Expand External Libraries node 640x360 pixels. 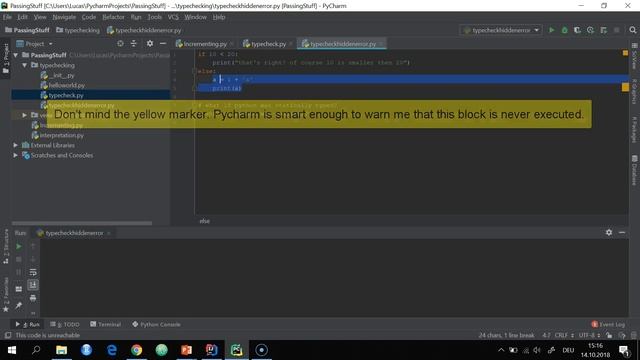coord(15,145)
